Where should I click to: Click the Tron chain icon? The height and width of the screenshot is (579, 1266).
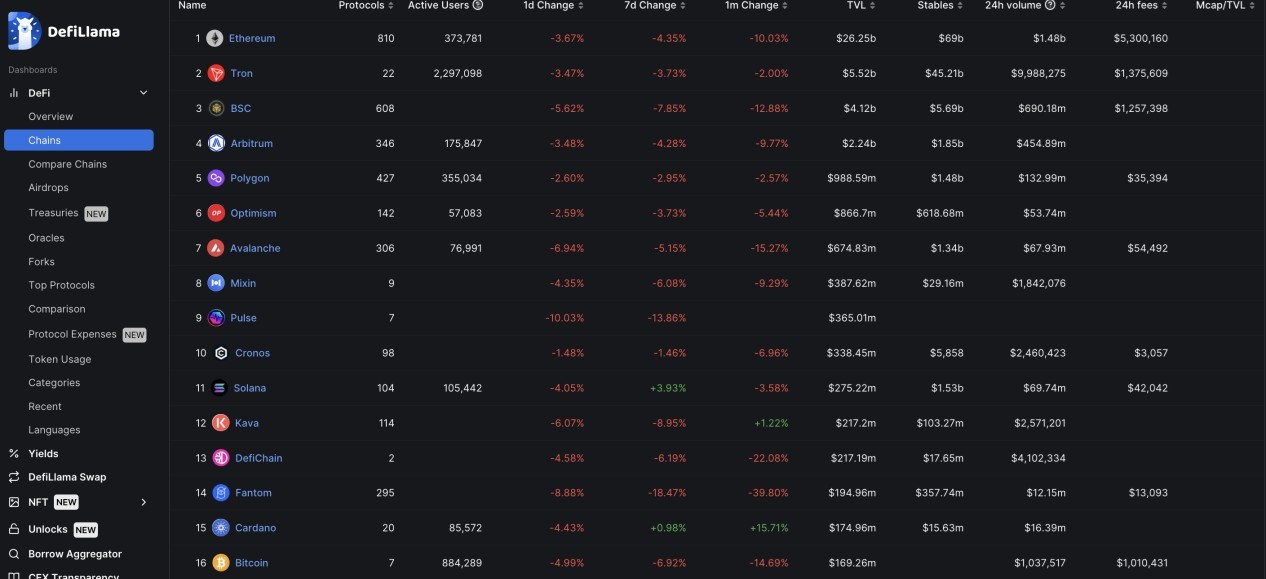[x=216, y=73]
